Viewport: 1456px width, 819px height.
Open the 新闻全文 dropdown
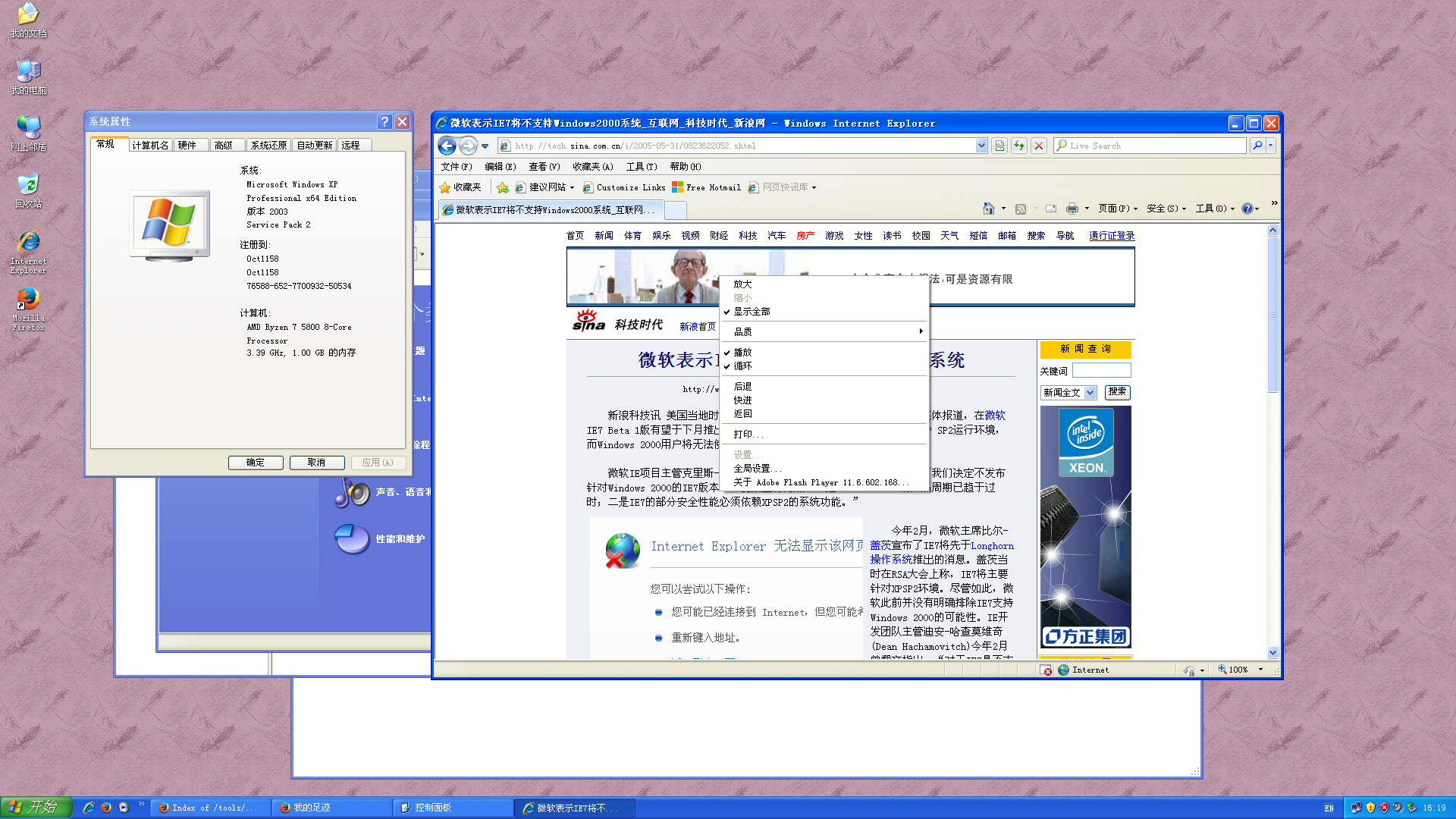(x=1068, y=393)
